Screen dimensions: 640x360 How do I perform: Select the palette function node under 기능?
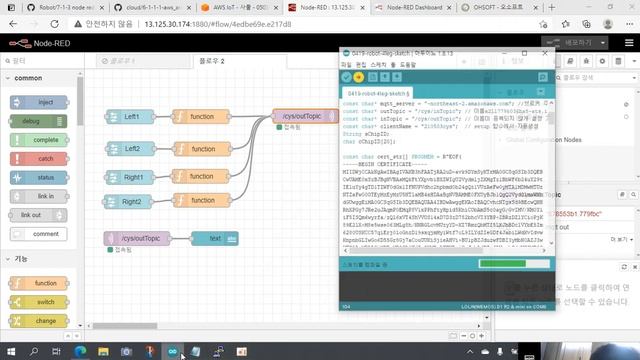pos(39,283)
